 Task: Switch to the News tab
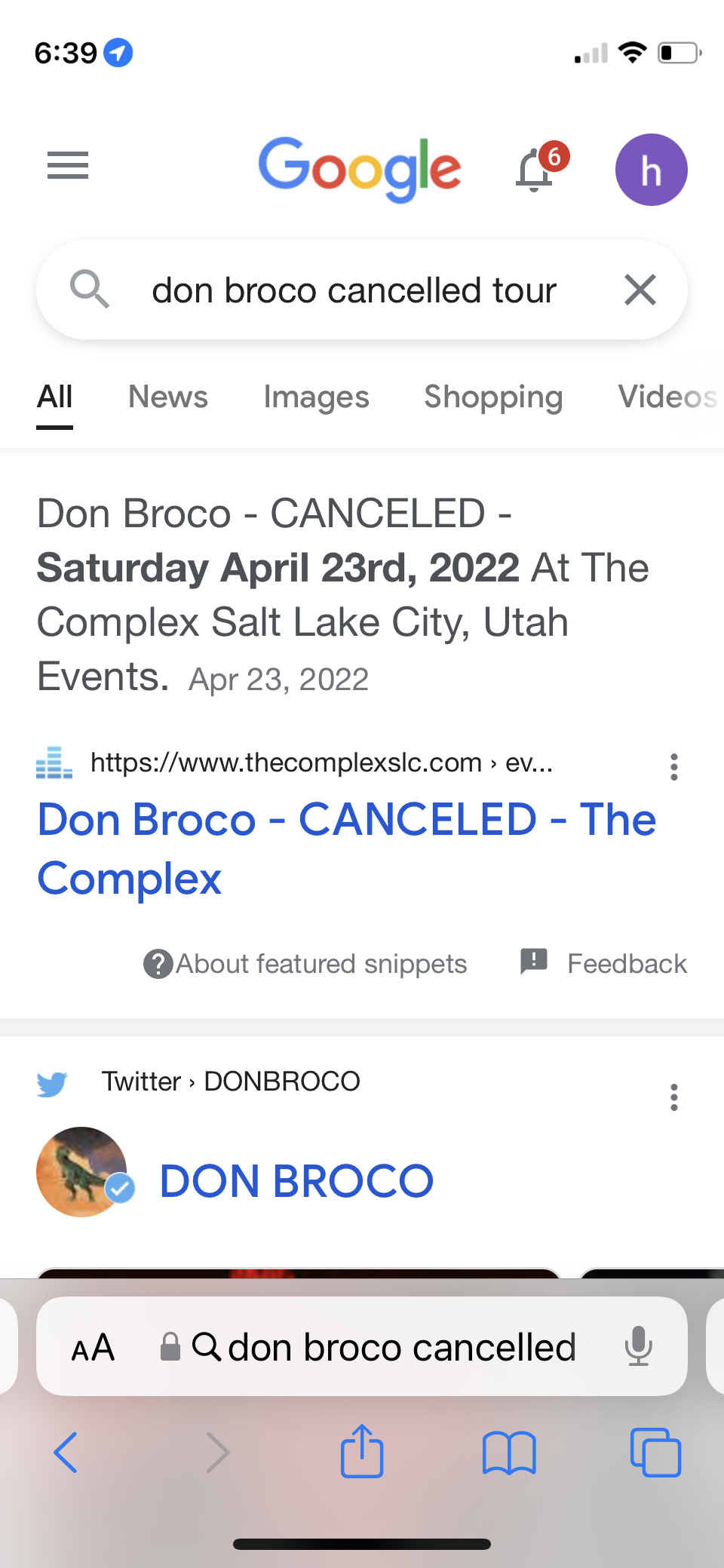(x=167, y=397)
